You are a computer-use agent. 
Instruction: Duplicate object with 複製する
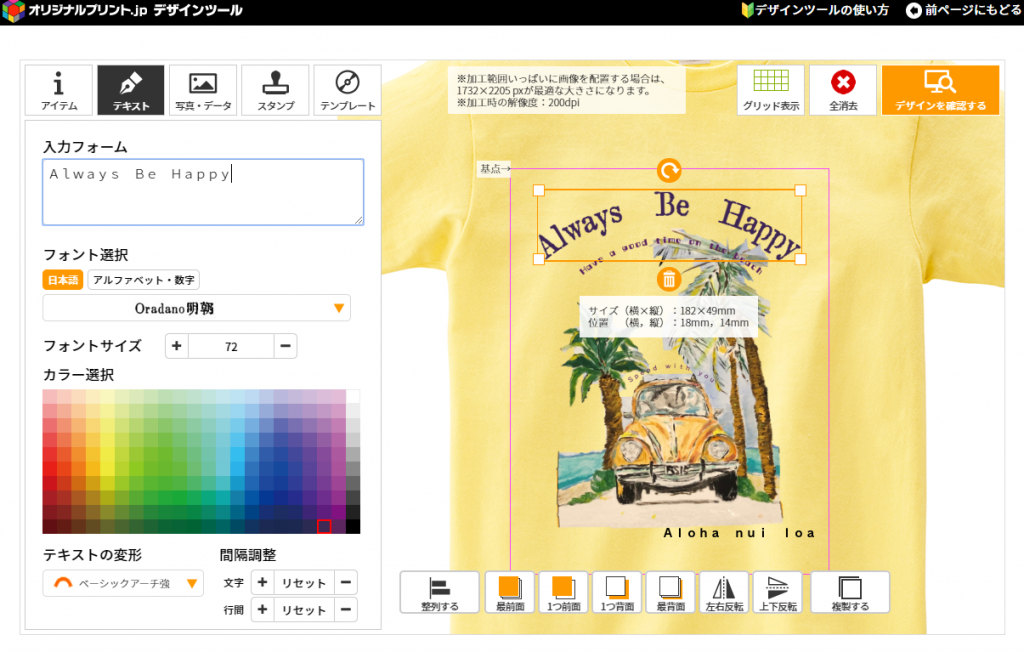click(x=850, y=593)
